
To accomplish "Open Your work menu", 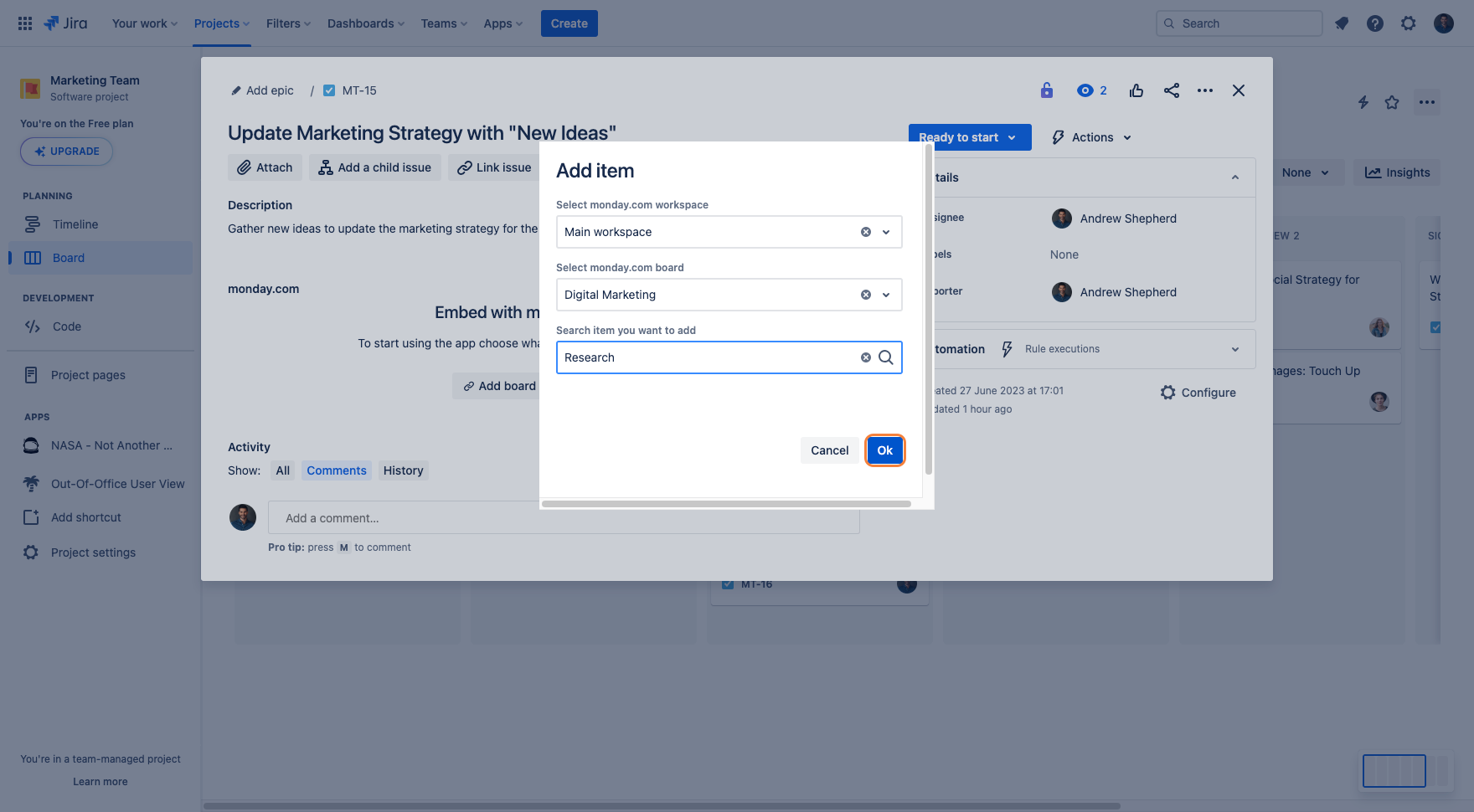I will click(145, 23).
